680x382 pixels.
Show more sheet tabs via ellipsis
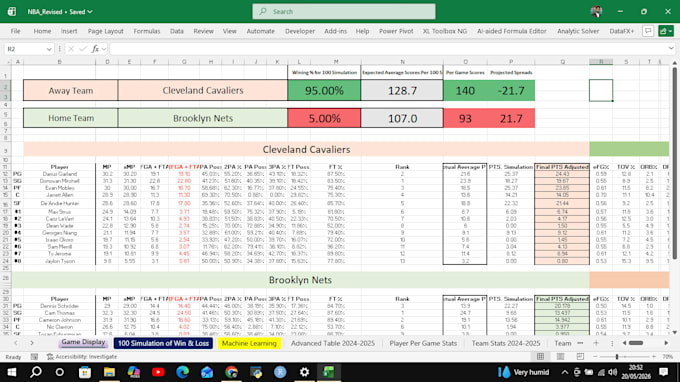point(580,343)
